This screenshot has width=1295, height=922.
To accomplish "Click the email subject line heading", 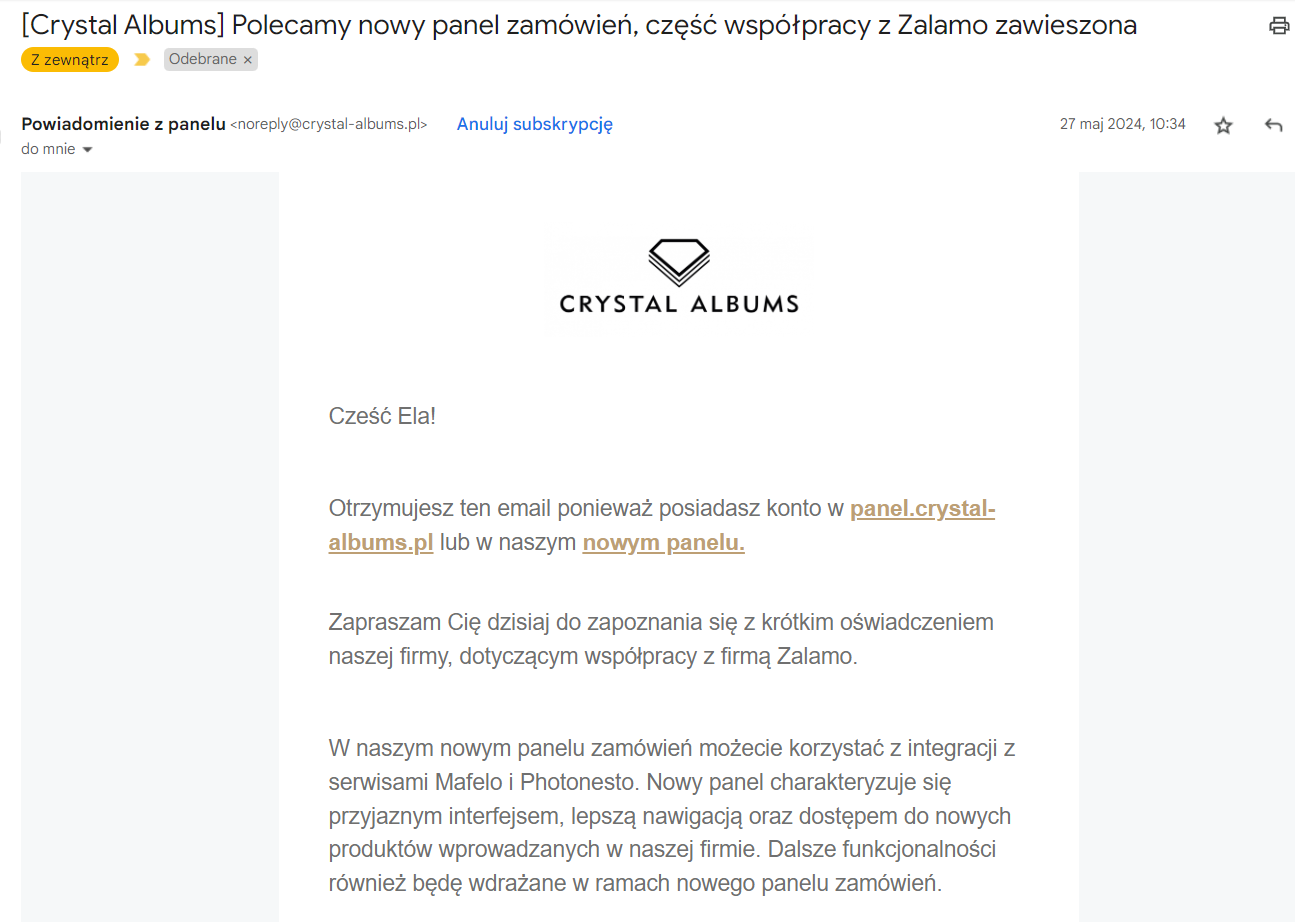I will click(x=578, y=26).
